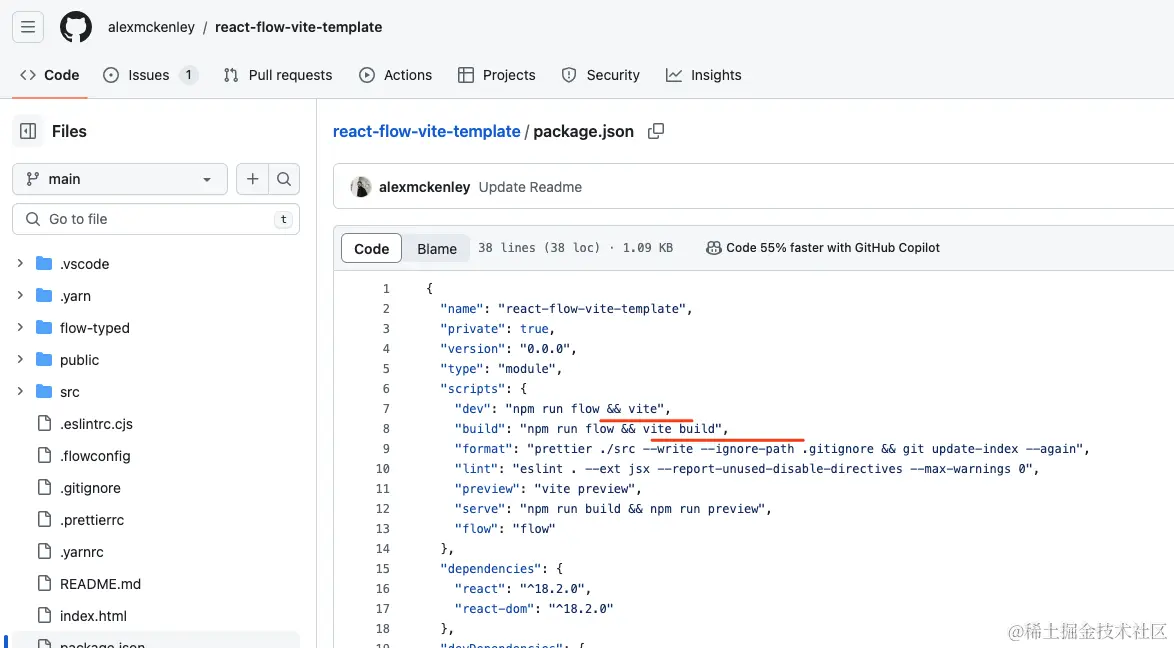Click the README.md file icon
Viewport: 1174px width, 648px height.
pos(44,584)
